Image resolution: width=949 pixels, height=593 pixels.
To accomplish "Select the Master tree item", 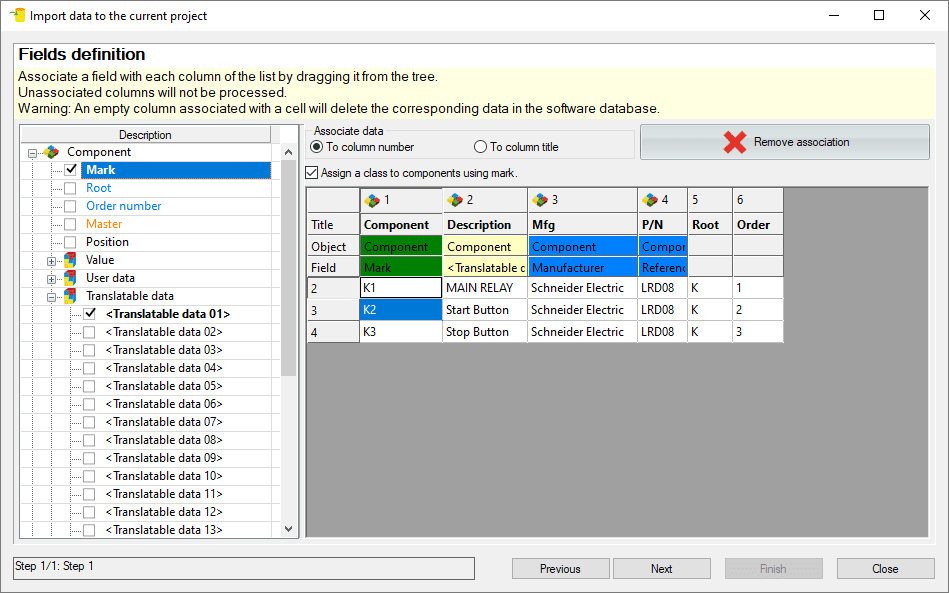I will click(x=104, y=224).
